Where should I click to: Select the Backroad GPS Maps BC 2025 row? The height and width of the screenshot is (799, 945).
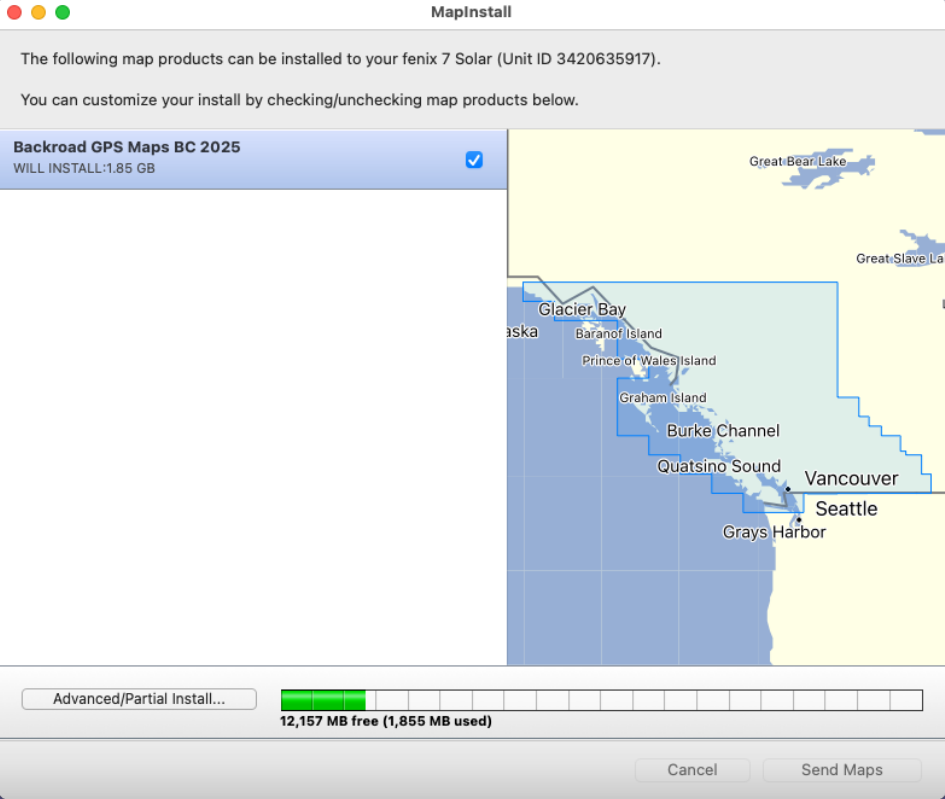click(253, 160)
